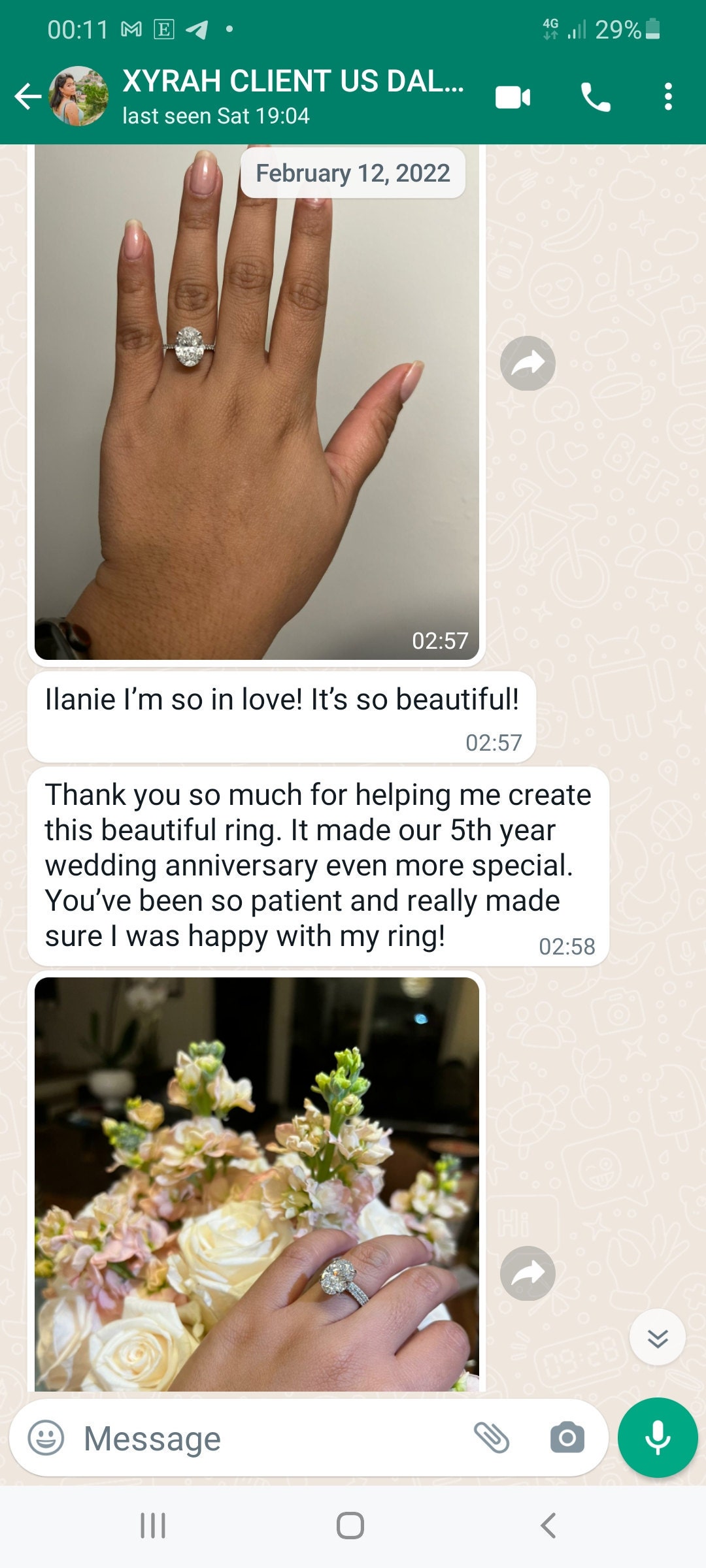Open the camera from message bar
Viewport: 706px width, 1568px height.
point(567,1437)
